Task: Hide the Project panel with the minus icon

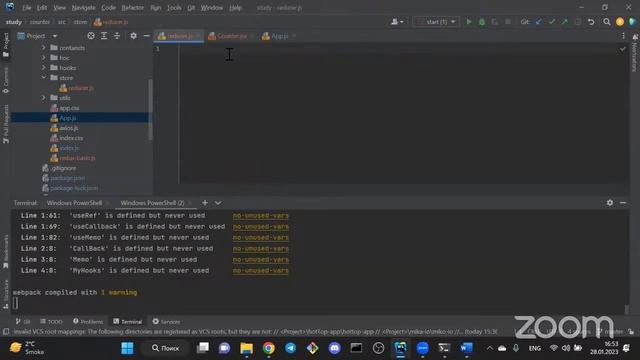Action: click(x=146, y=36)
